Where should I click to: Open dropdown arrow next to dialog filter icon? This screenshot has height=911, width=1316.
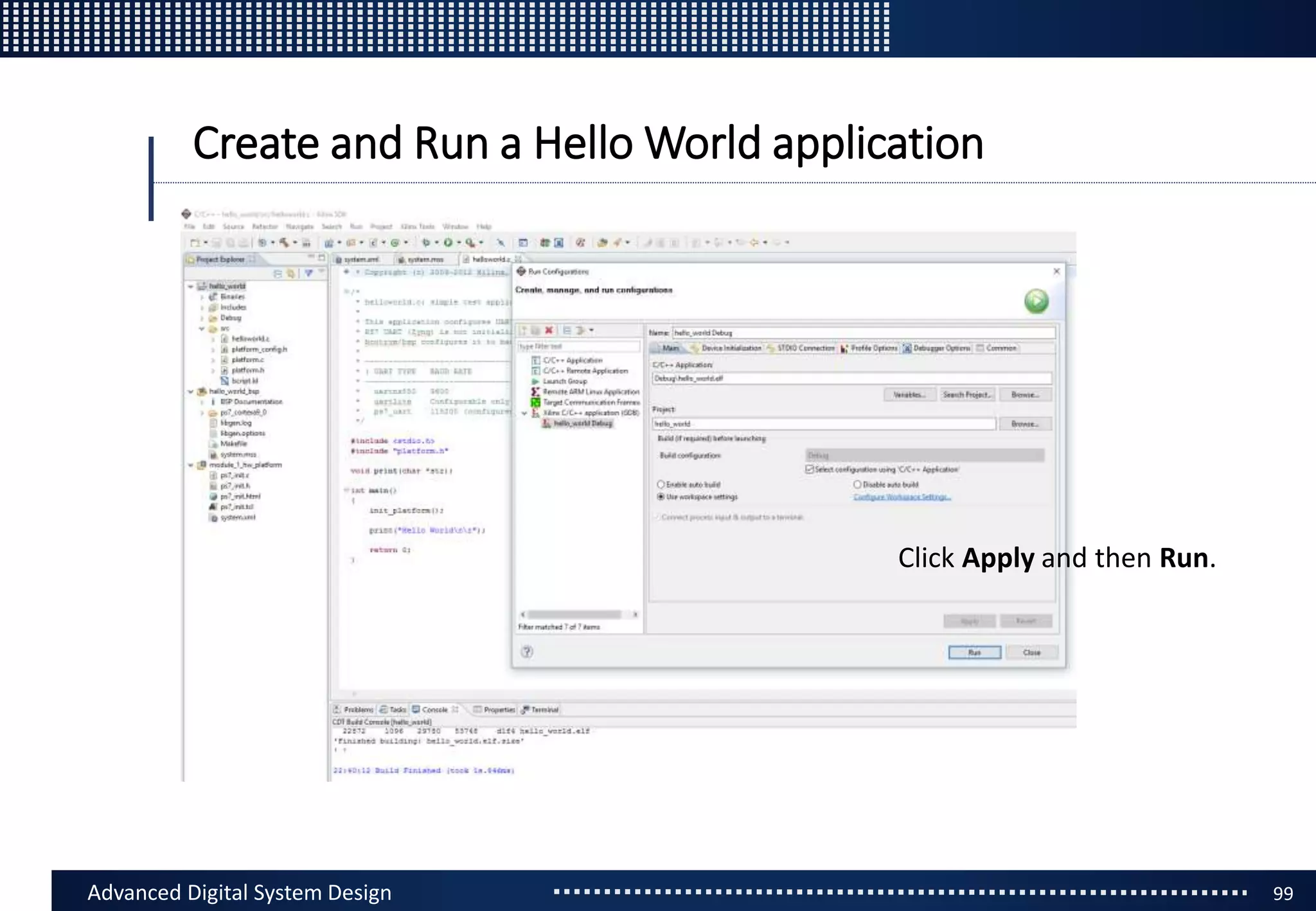coord(591,330)
